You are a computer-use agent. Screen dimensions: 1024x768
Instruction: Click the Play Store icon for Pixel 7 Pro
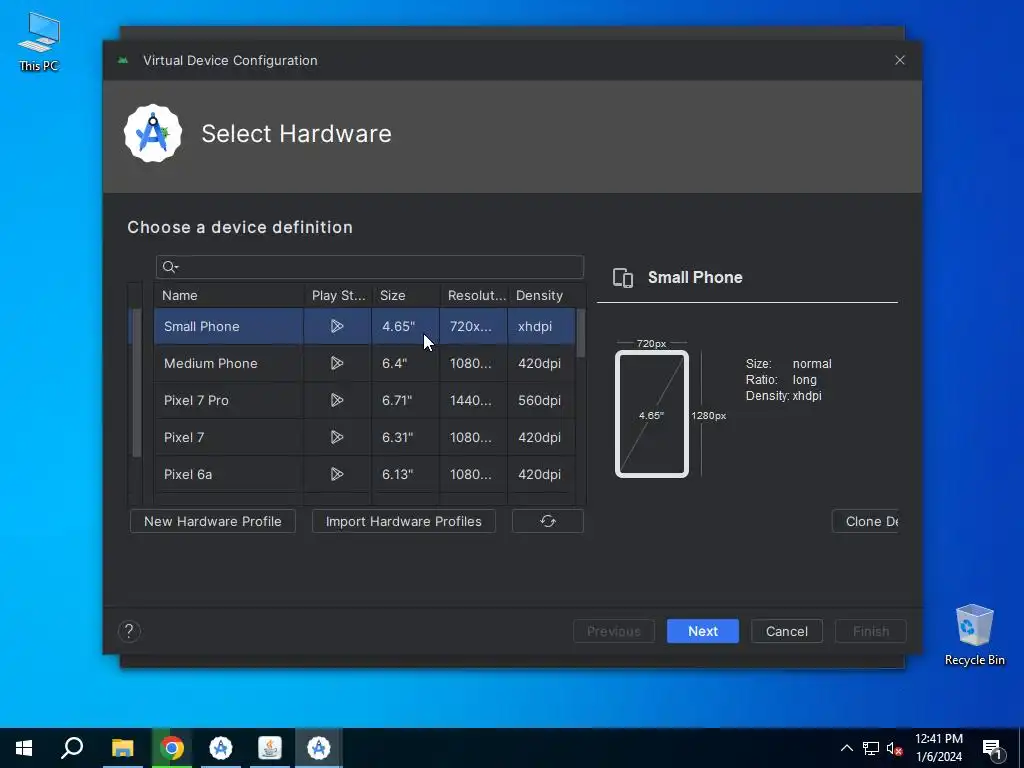(337, 400)
